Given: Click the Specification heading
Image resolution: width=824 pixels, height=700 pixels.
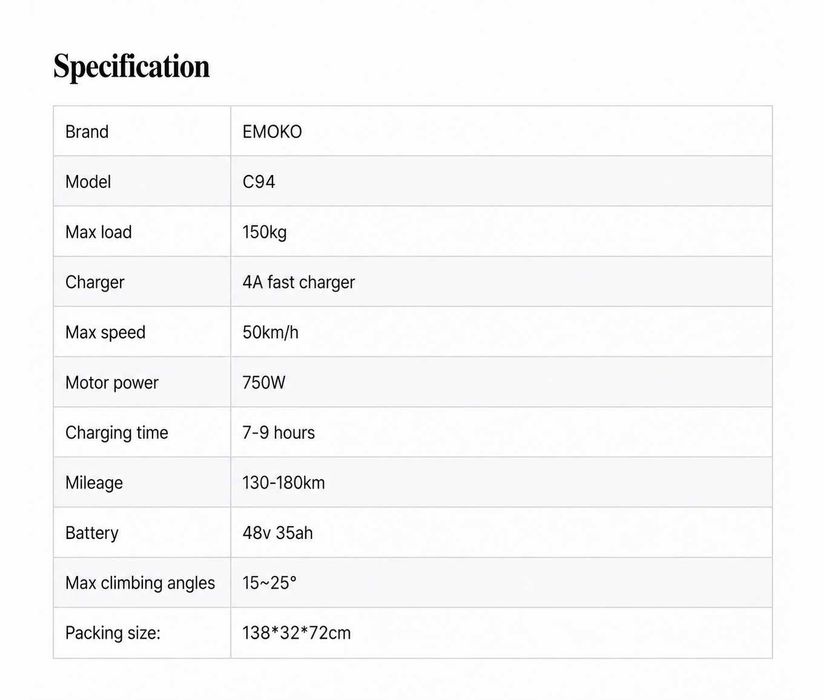Looking at the screenshot, I should point(131,67).
